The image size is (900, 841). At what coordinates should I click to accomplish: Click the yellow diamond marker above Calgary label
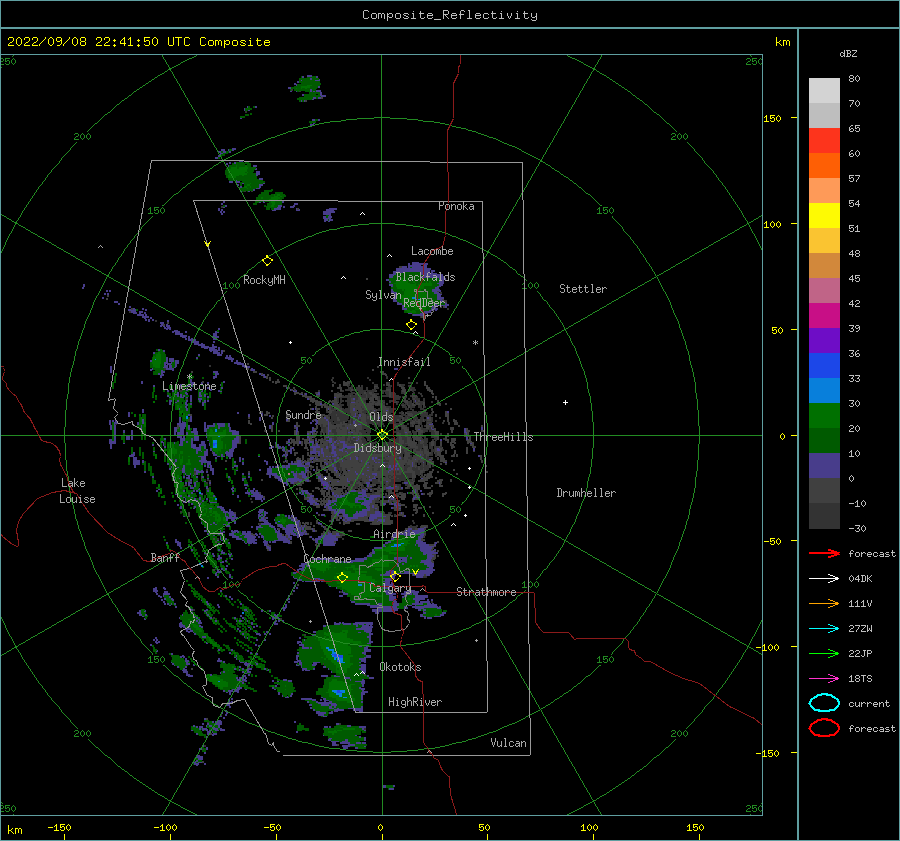(x=395, y=576)
